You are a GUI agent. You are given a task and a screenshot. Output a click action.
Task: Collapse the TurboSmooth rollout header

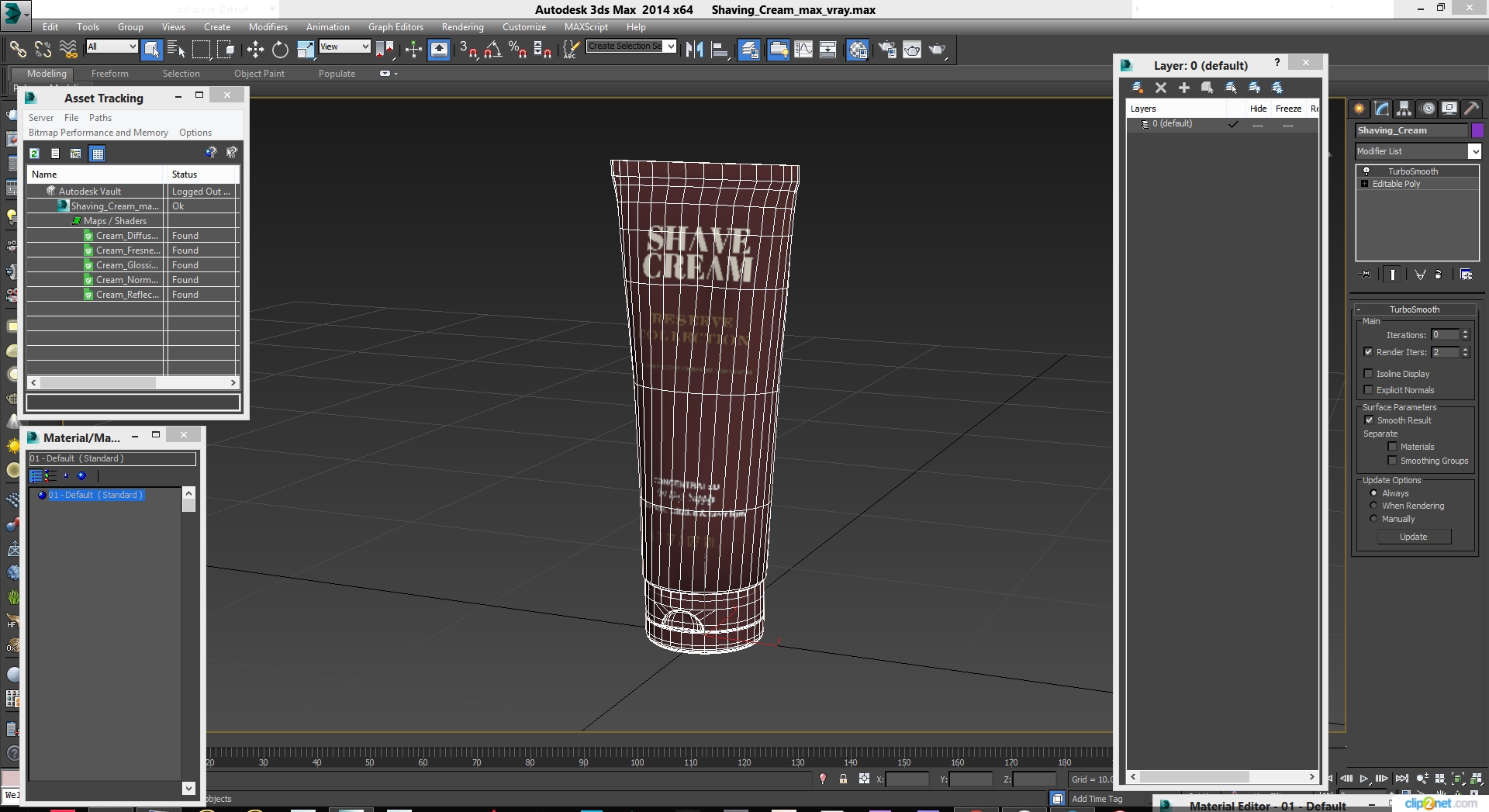(x=1415, y=309)
